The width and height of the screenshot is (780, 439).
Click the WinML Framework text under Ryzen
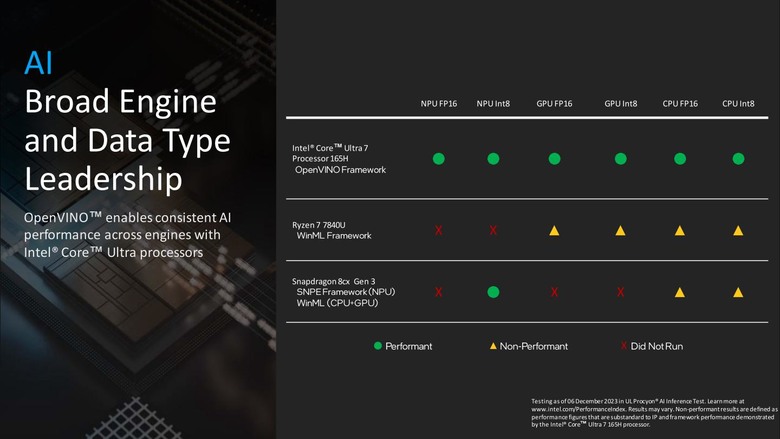pos(334,236)
